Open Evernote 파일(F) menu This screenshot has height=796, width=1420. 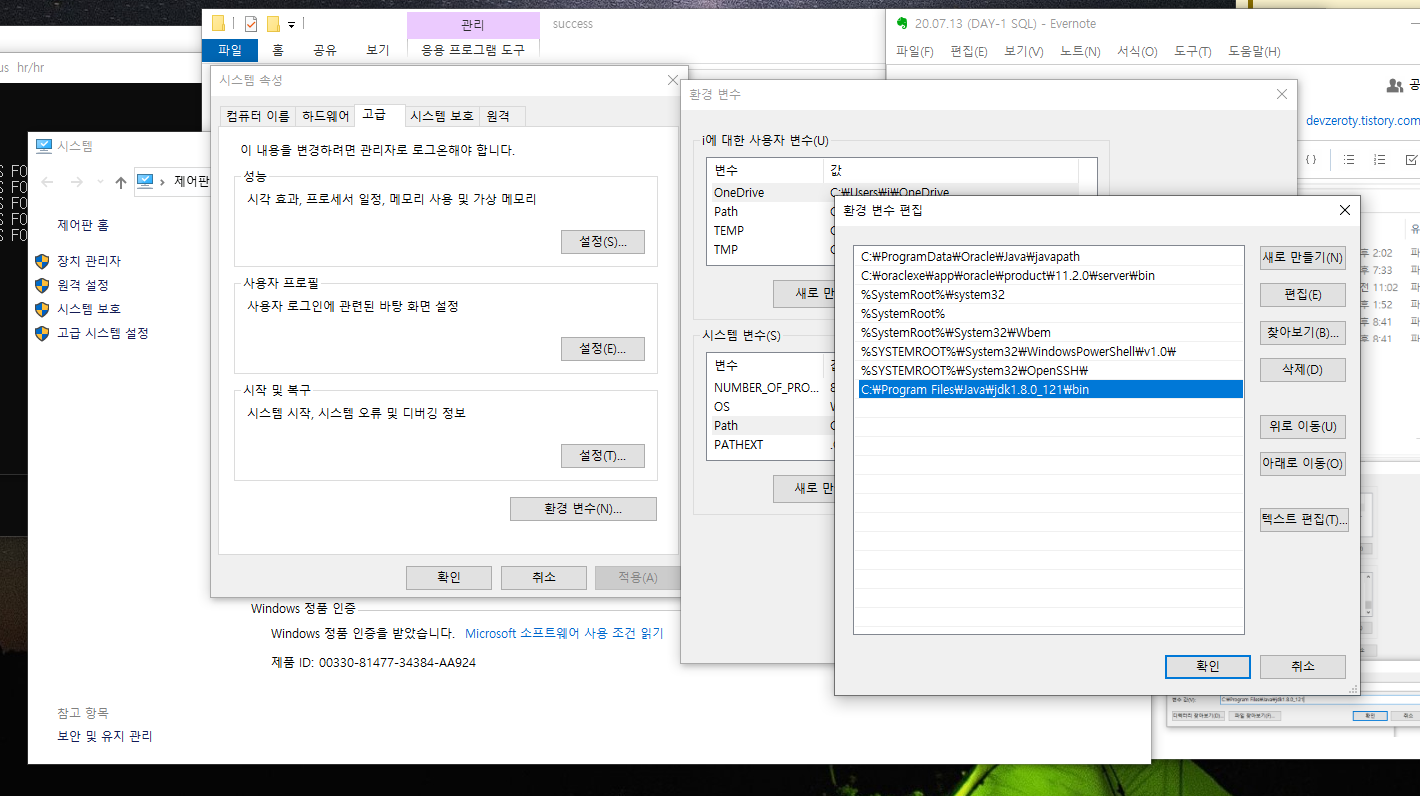click(915, 52)
